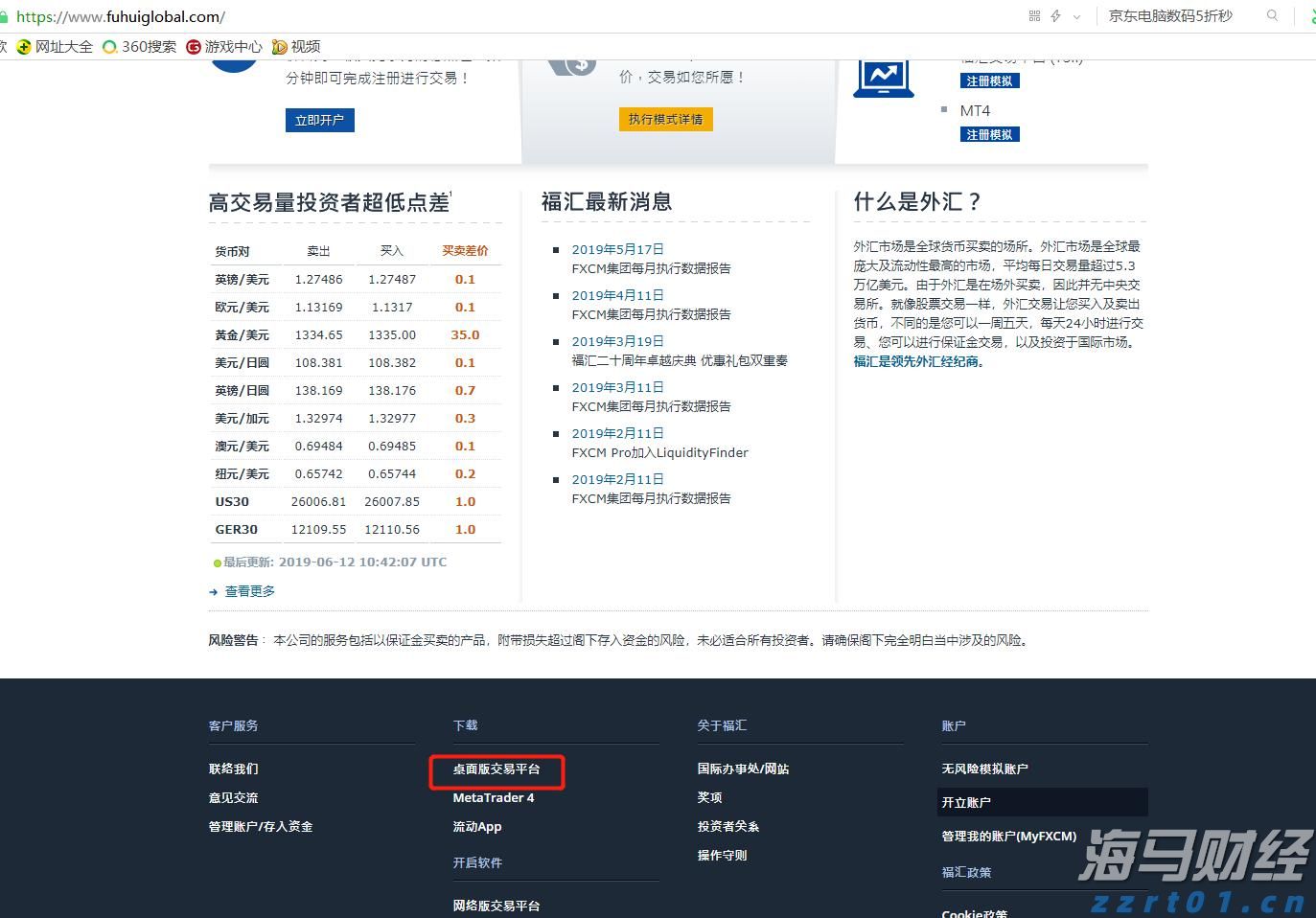
Task: Click the 视频 play icon on the bookmarks bar
Action: [279, 46]
